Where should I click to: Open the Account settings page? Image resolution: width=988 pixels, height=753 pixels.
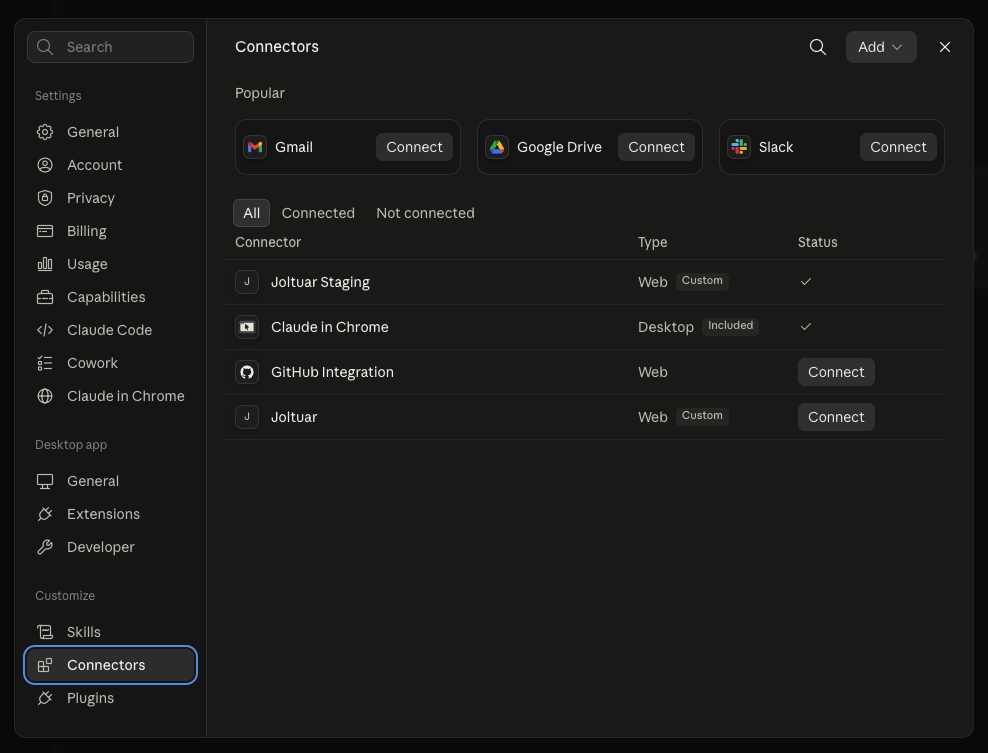(110, 165)
